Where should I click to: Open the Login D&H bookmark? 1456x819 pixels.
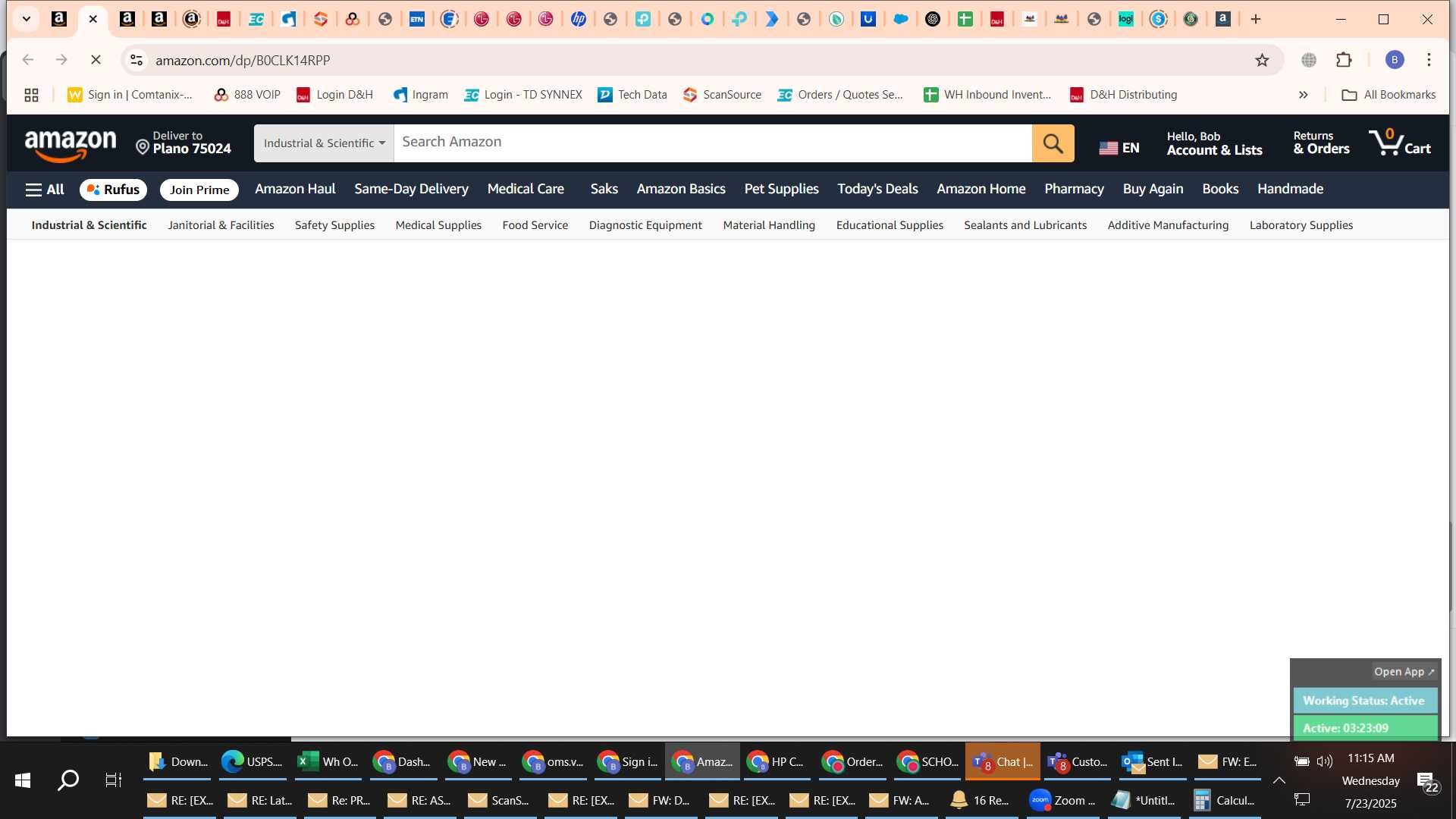pos(334,95)
